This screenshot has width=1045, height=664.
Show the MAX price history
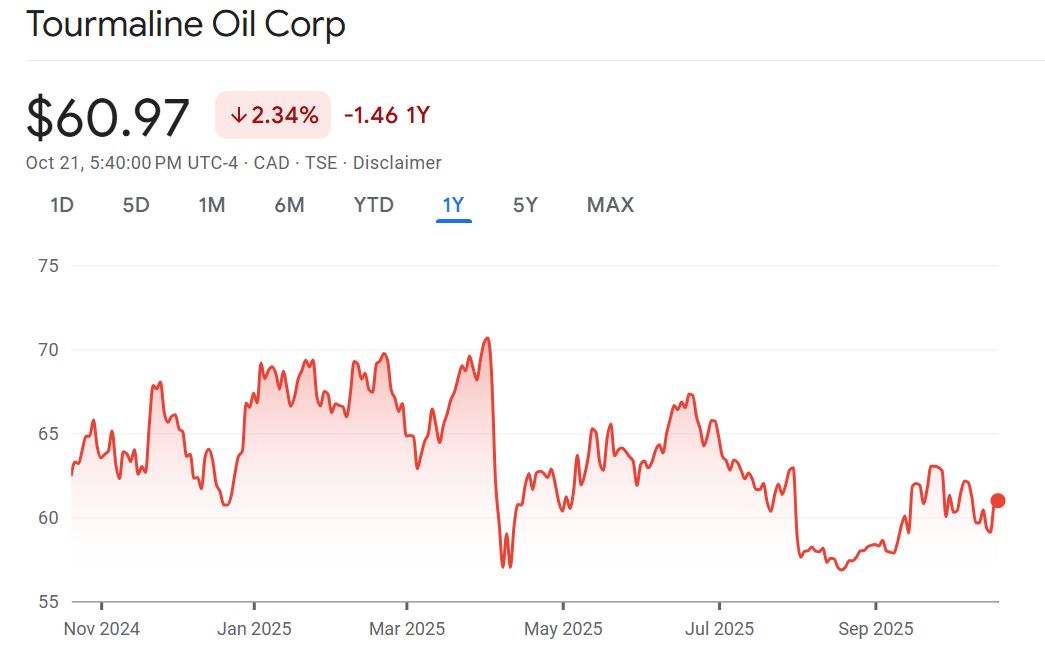610,205
